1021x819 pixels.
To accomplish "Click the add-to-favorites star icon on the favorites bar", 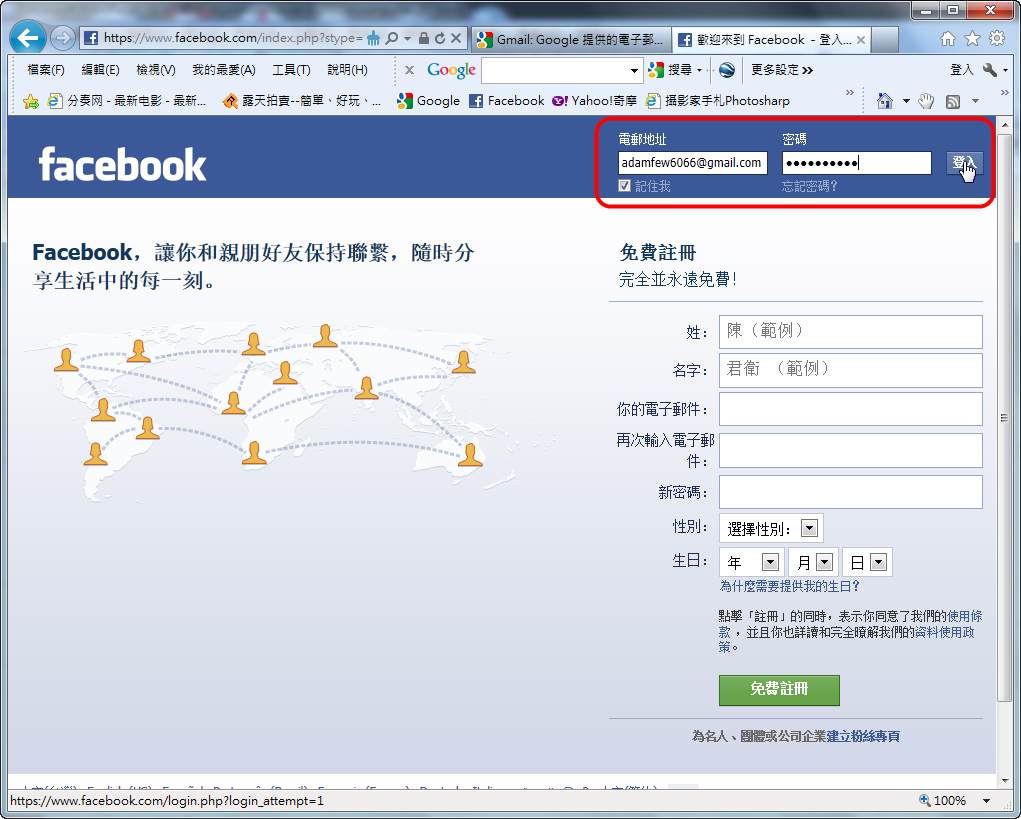I will (30, 101).
